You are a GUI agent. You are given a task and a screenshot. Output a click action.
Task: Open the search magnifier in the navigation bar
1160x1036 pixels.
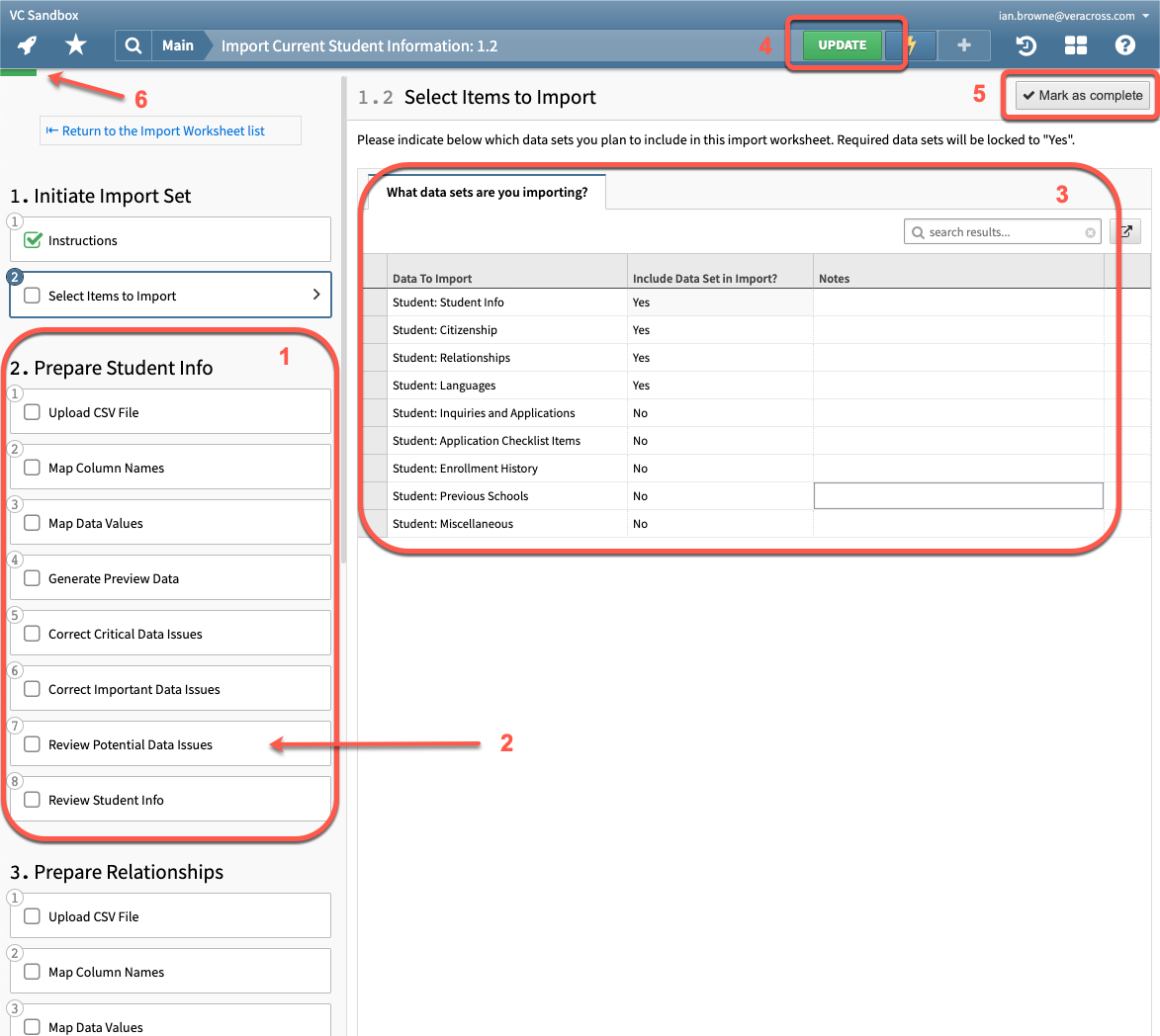tap(134, 44)
